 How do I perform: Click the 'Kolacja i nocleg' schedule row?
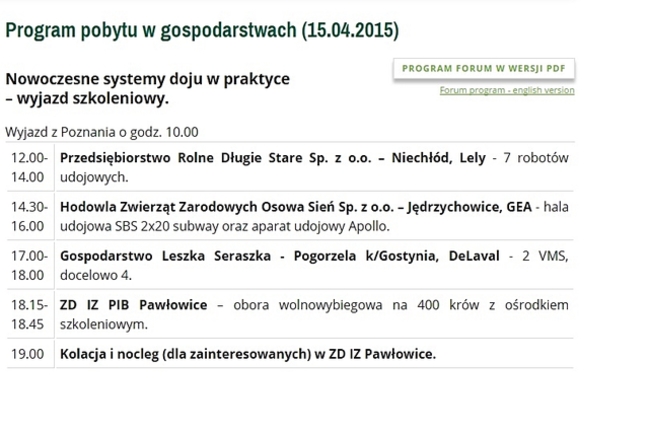[x=247, y=353]
